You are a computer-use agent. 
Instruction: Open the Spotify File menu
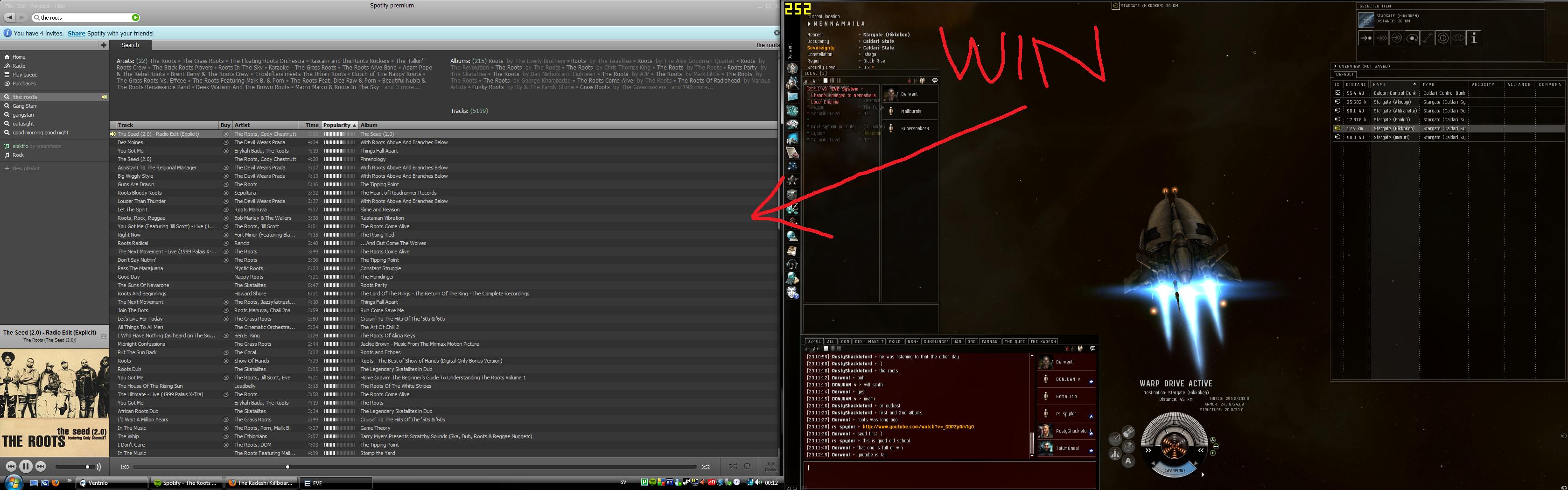(x=9, y=6)
